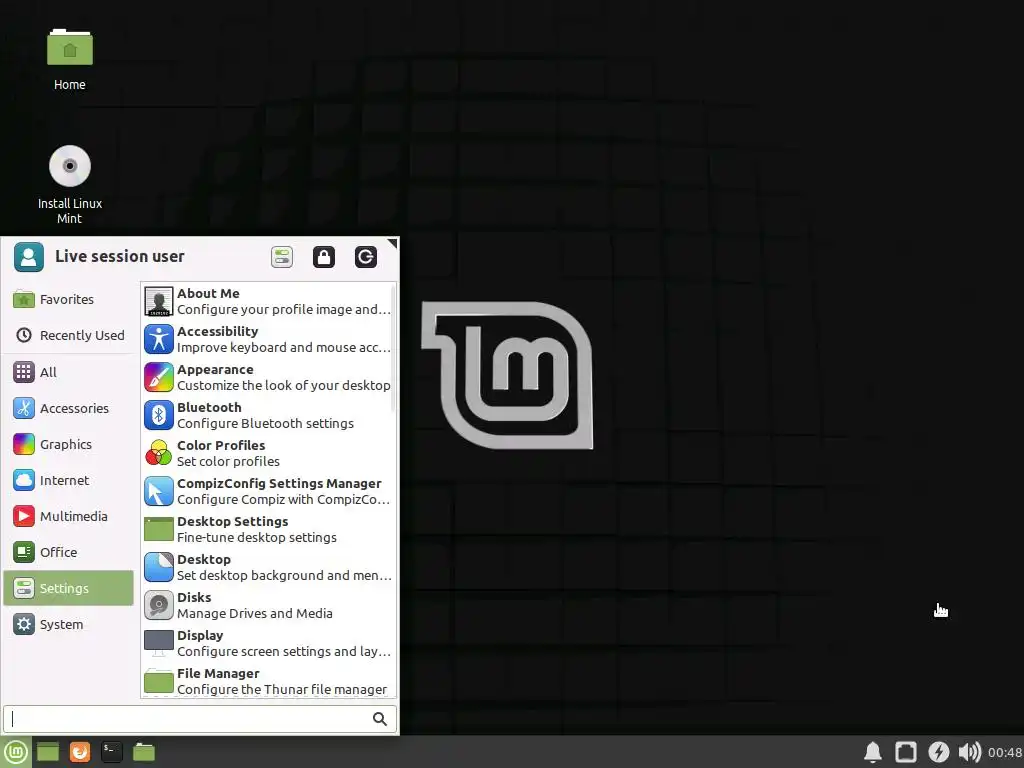
Task: Click the window/workspace tray icon
Action: tap(906, 752)
